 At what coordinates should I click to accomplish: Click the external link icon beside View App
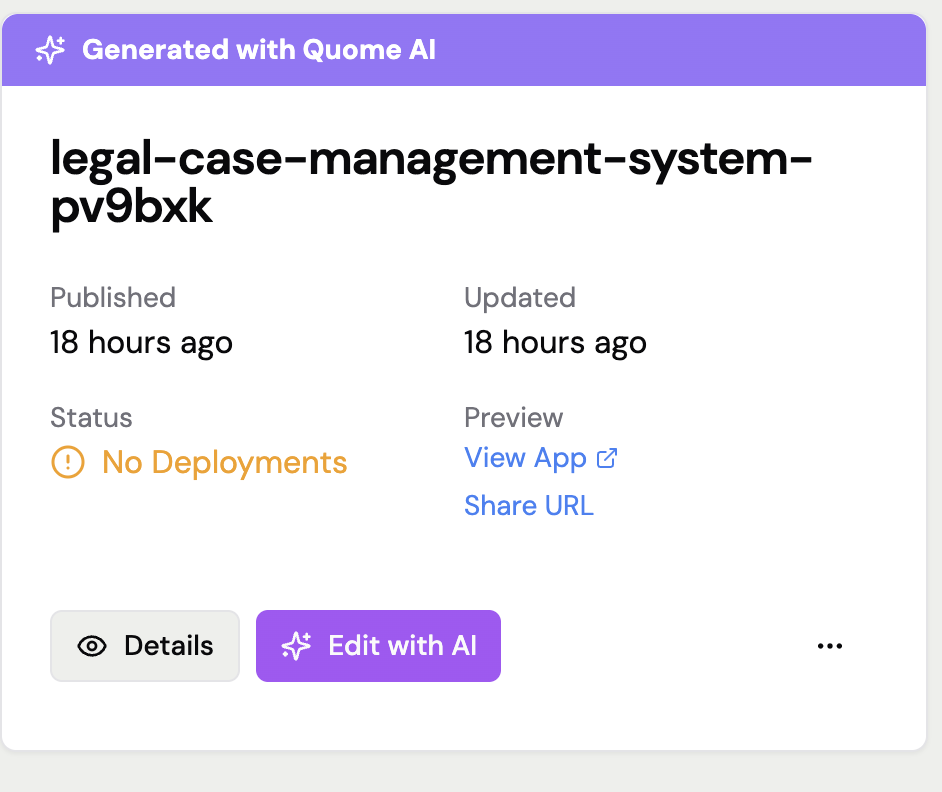[607, 458]
